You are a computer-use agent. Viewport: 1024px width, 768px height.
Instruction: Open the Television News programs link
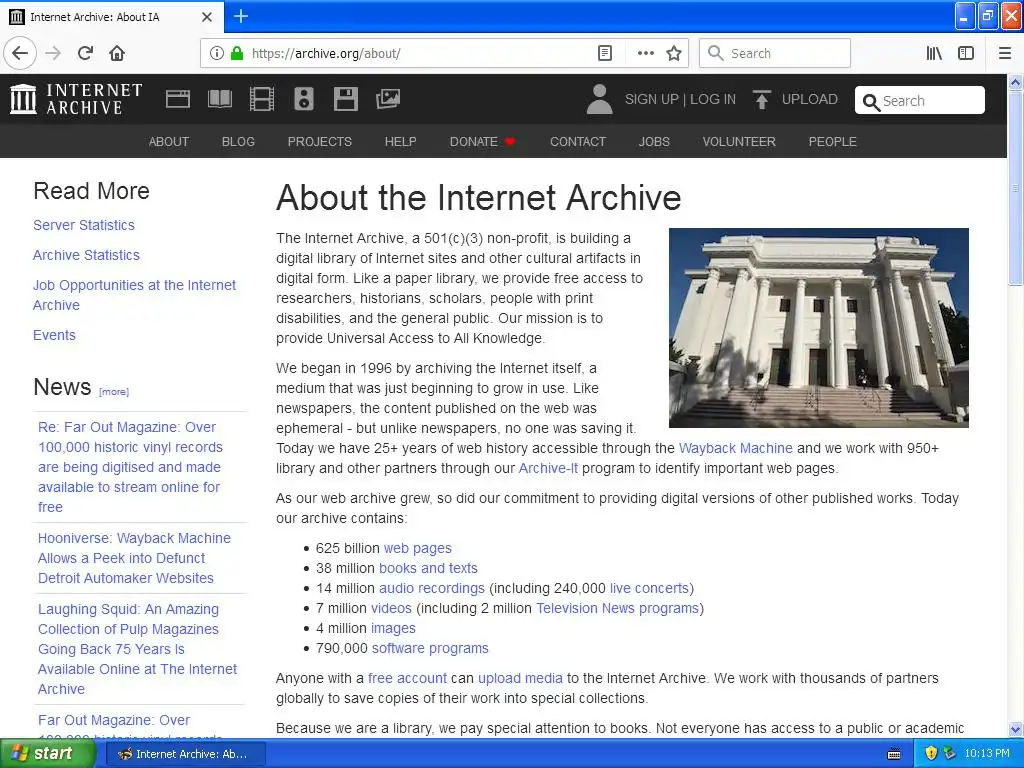[618, 609]
